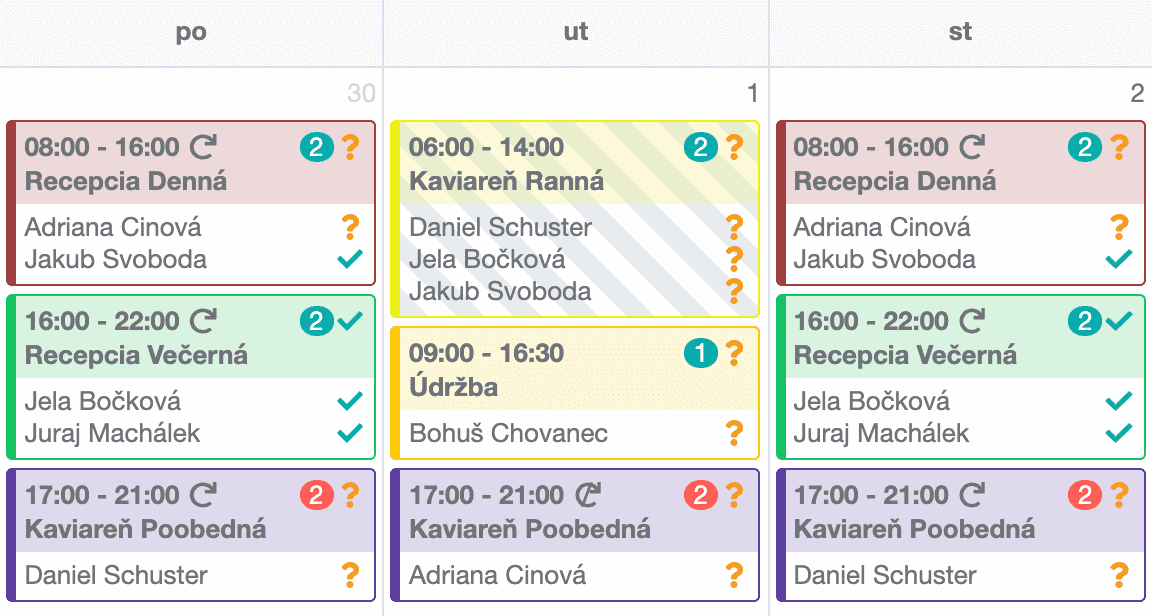The image size is (1152, 616).
Task: Click purple color bar of Monday Kaviareň Poobedná
Action: point(11,535)
